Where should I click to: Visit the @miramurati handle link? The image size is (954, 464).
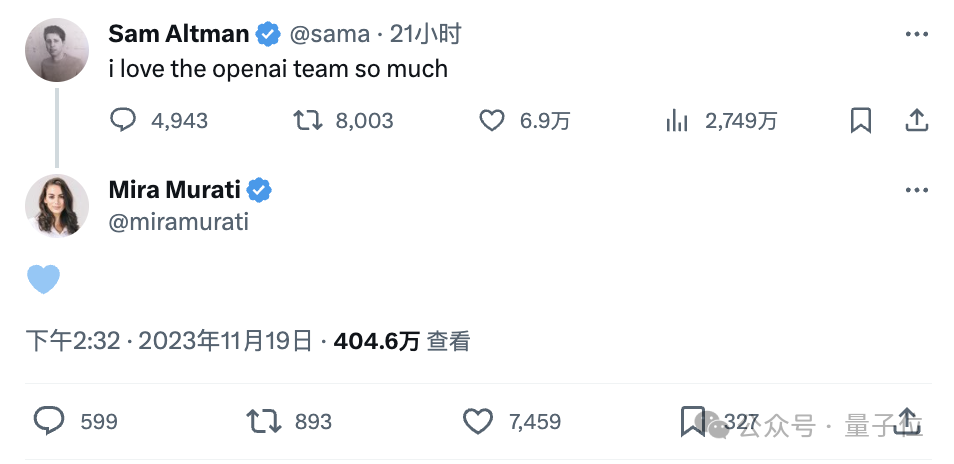tap(178, 222)
